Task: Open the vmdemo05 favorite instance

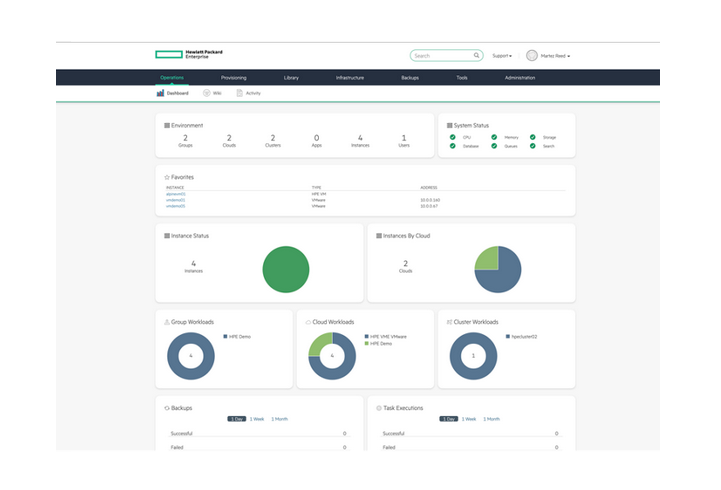Action: tap(176, 206)
